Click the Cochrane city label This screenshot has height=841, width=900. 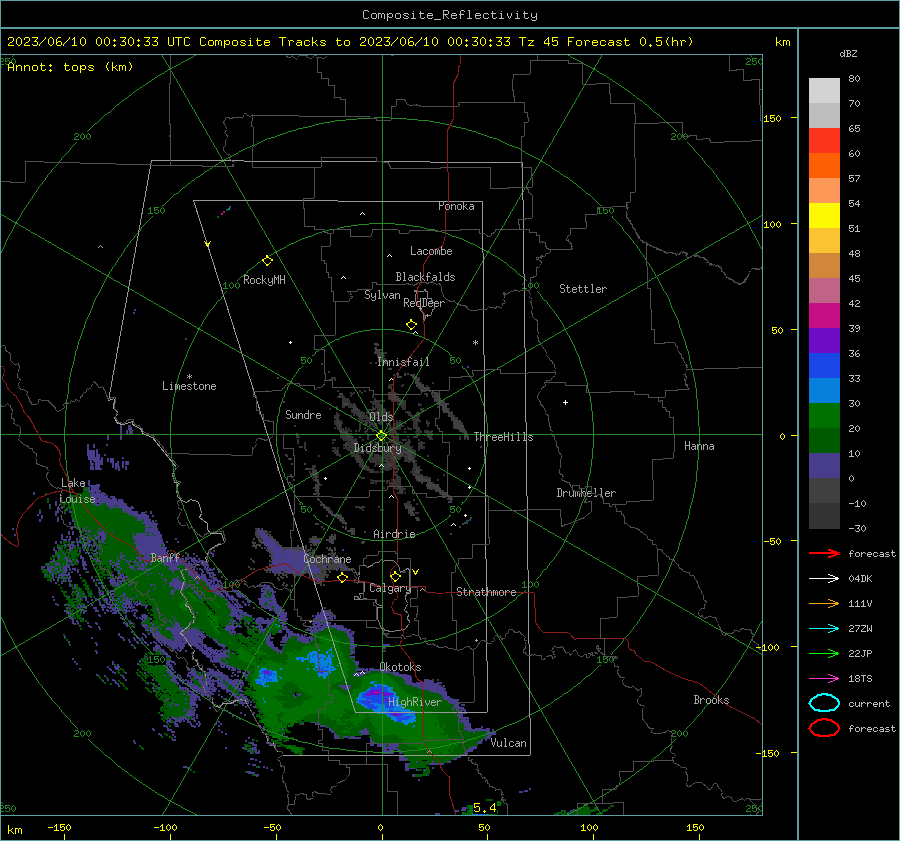[x=327, y=559]
